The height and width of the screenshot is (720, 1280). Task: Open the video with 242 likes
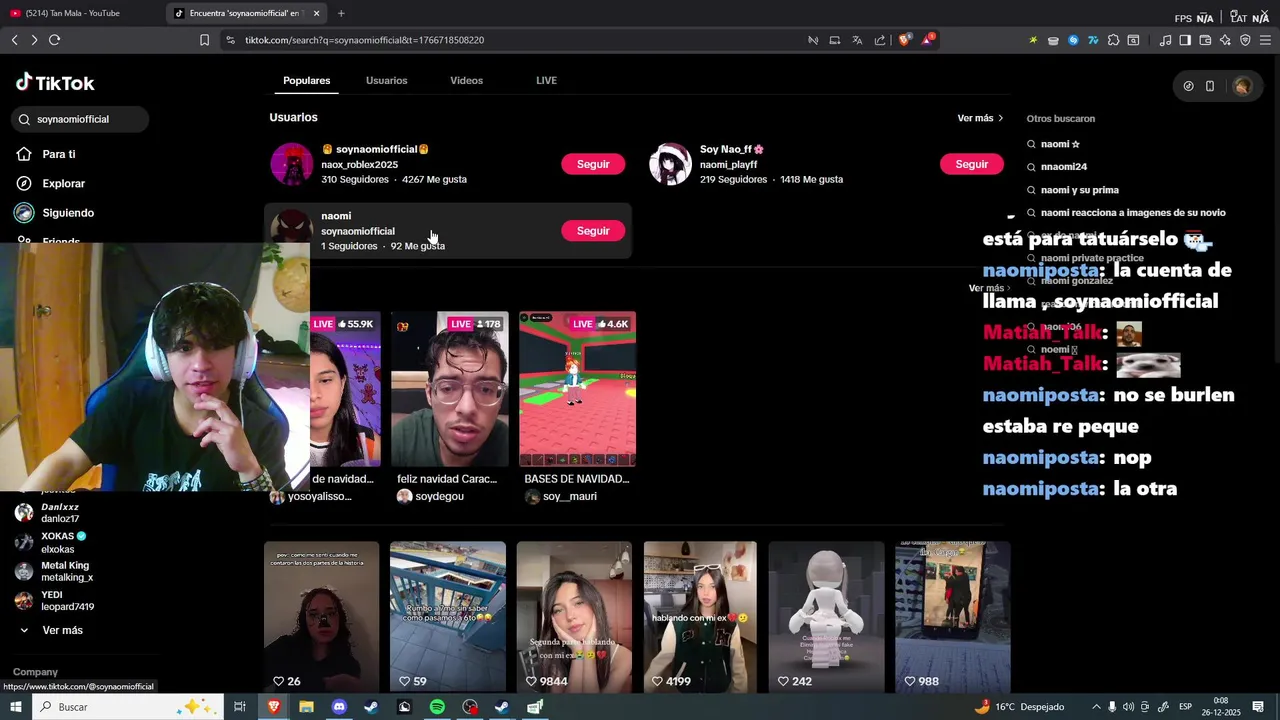point(826,617)
